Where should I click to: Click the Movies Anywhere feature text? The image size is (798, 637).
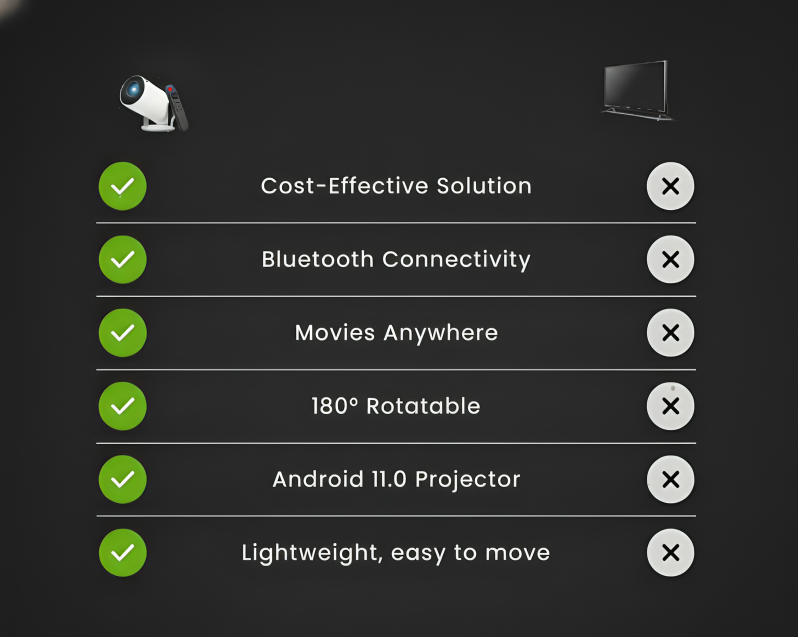396,333
